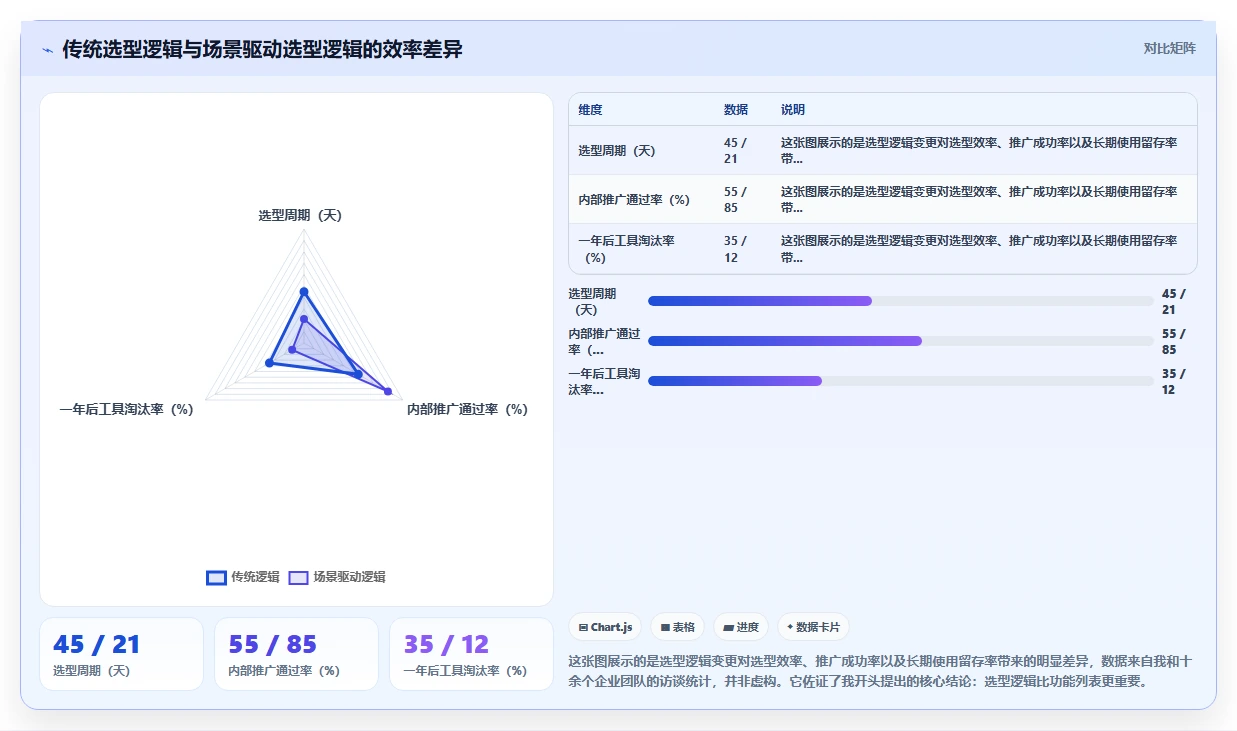Toggle the 场景驱动逻辑 legend swatch

click(298, 577)
